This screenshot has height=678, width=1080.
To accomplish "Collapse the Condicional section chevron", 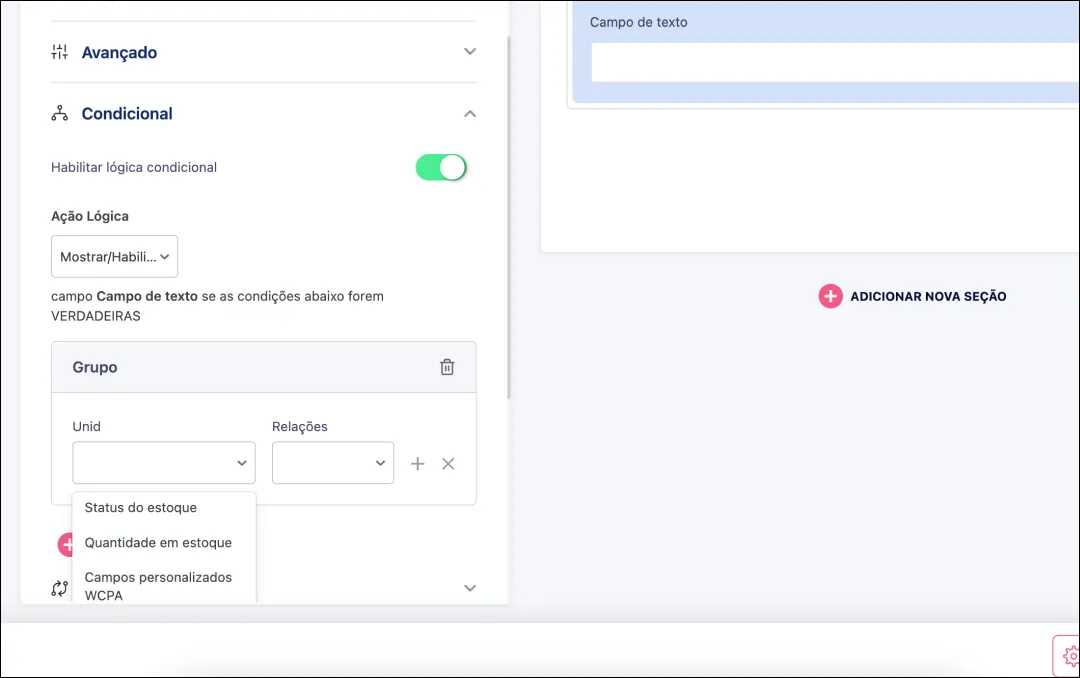I will tap(470, 114).
